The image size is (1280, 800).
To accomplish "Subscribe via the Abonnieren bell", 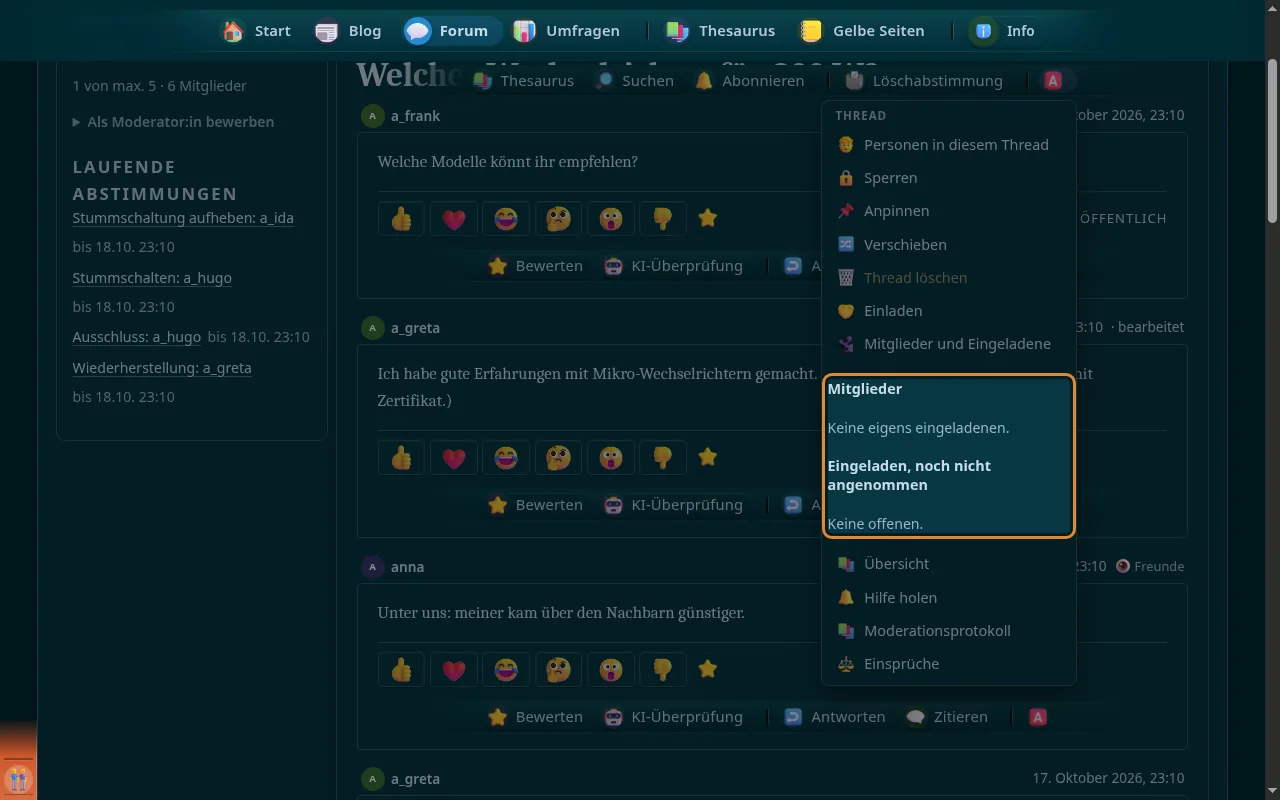I will pyautogui.click(x=749, y=81).
